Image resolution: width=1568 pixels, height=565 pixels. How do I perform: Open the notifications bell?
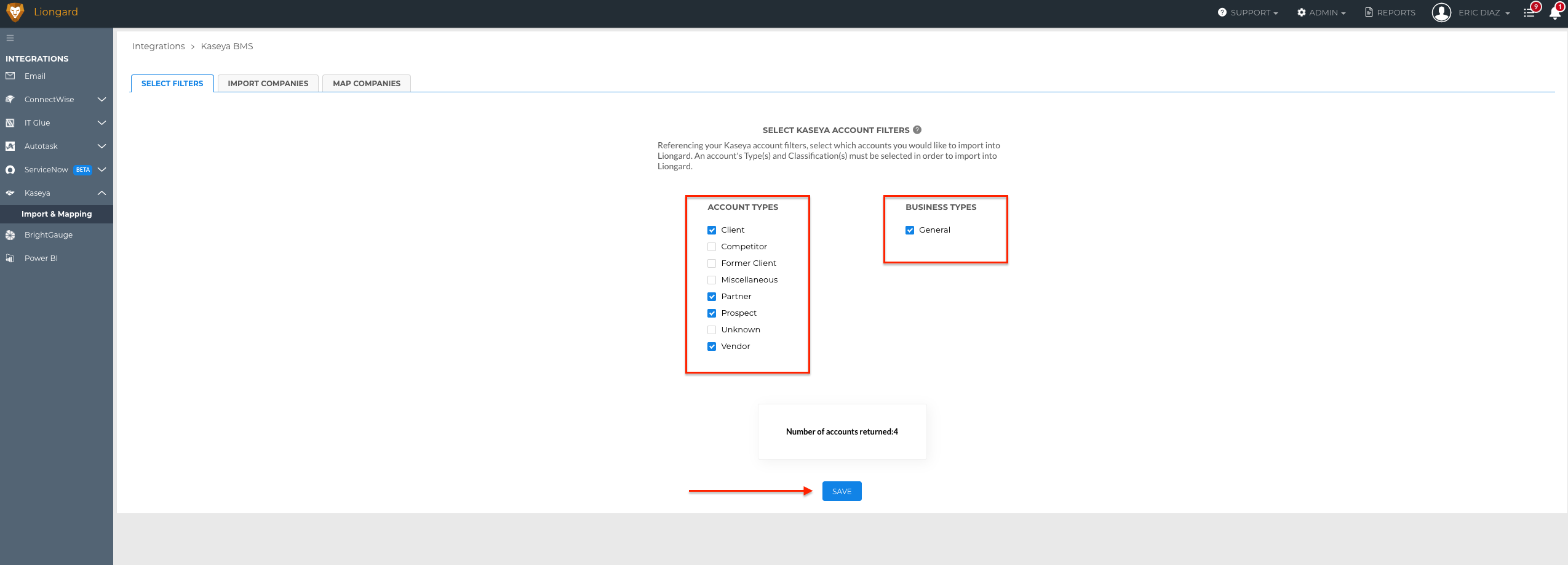point(1555,12)
